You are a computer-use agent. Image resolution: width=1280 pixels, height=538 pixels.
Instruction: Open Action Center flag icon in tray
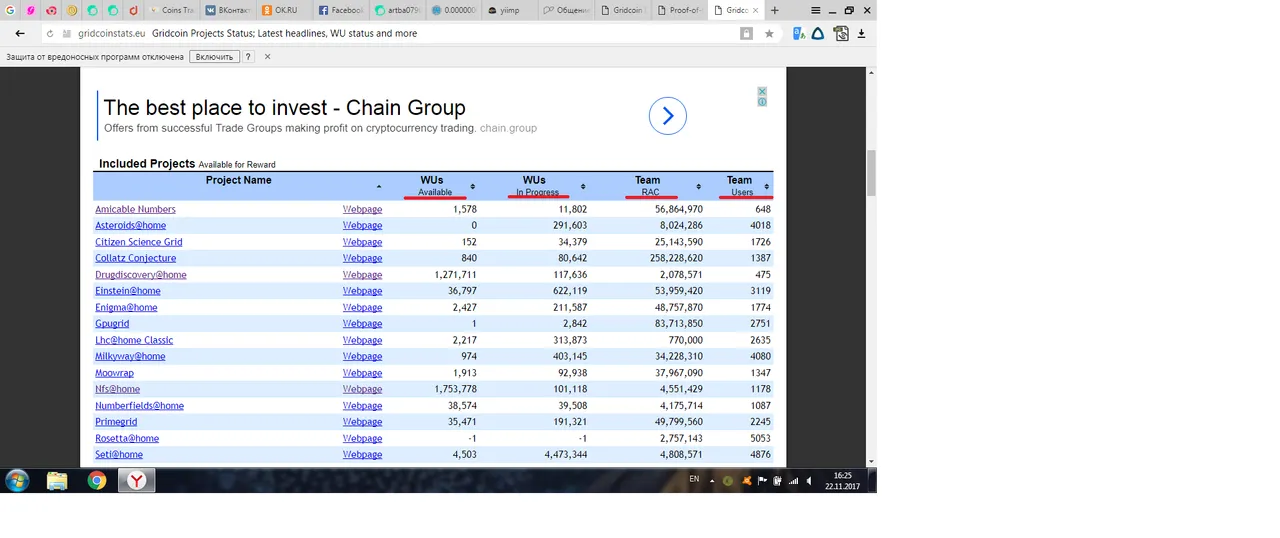click(762, 481)
